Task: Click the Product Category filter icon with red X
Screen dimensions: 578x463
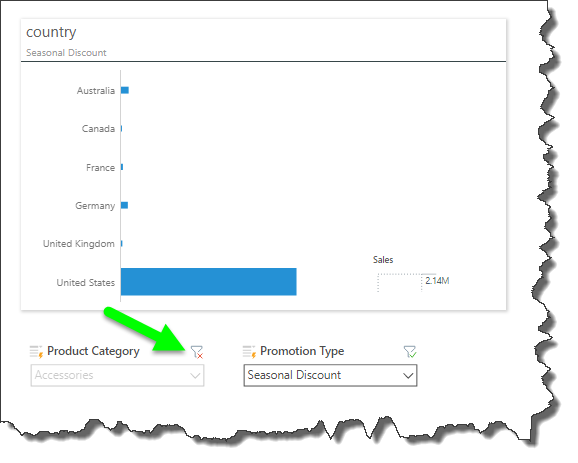Action: pos(197,352)
